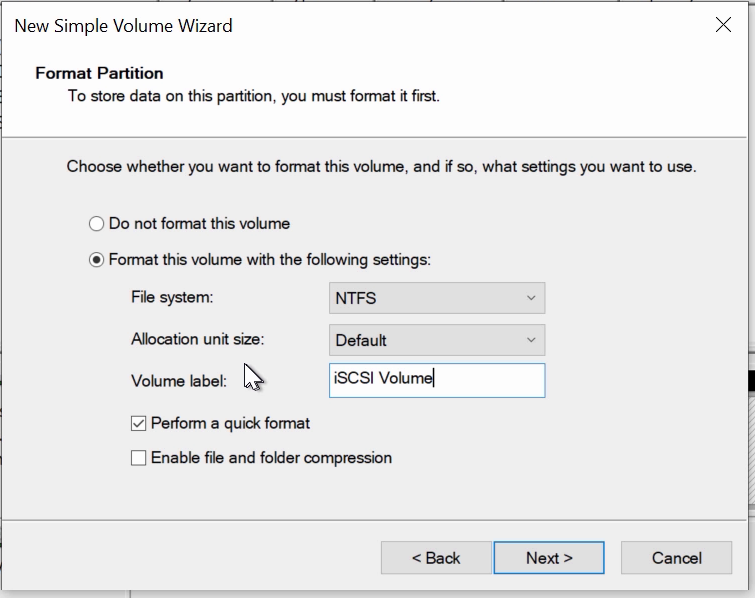Select the Format this volume with following settings radio button
This screenshot has width=755, height=598.
(96, 260)
